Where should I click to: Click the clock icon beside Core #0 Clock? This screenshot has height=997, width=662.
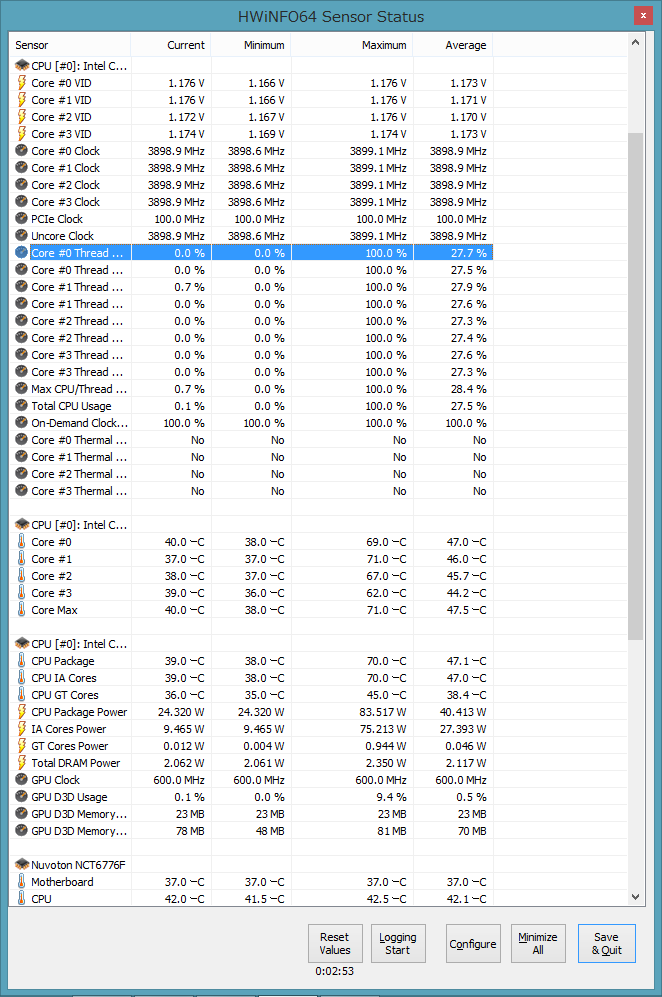[22, 151]
